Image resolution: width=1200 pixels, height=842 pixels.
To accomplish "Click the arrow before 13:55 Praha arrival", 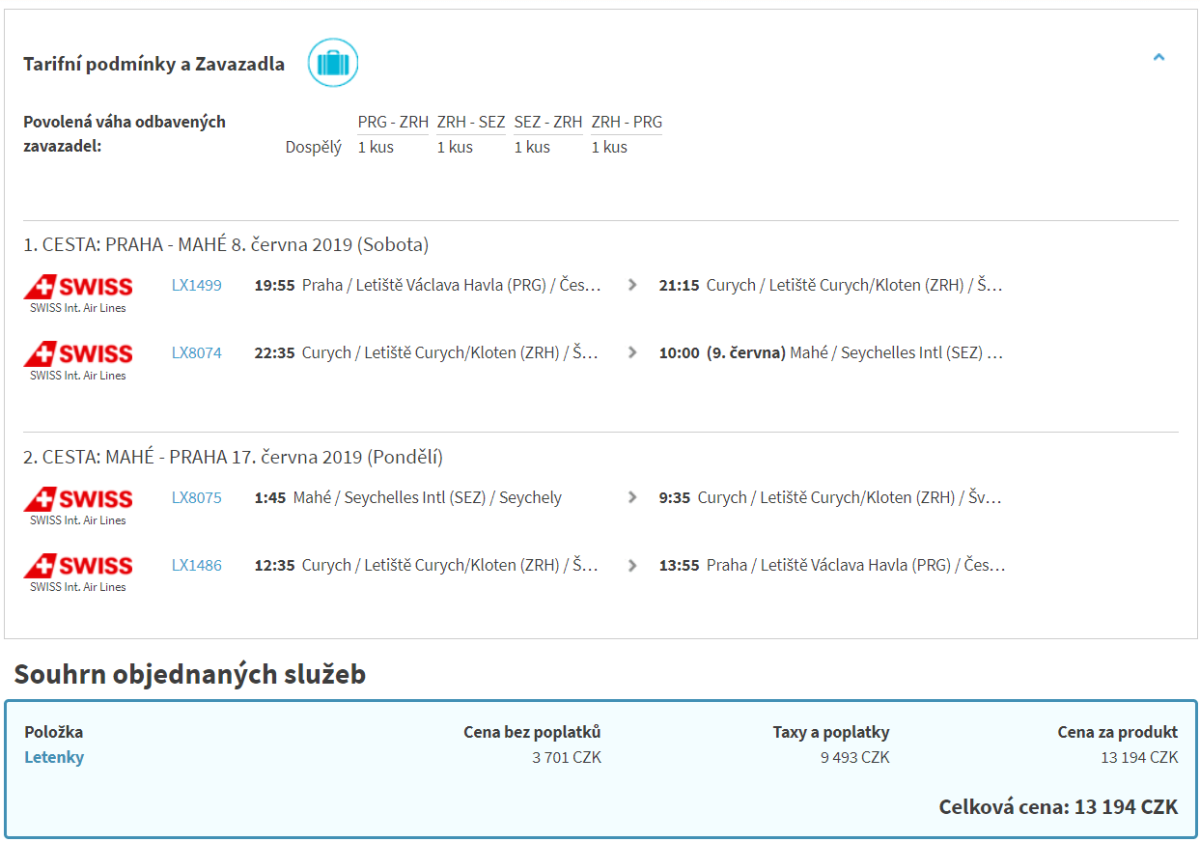I will click(632, 566).
